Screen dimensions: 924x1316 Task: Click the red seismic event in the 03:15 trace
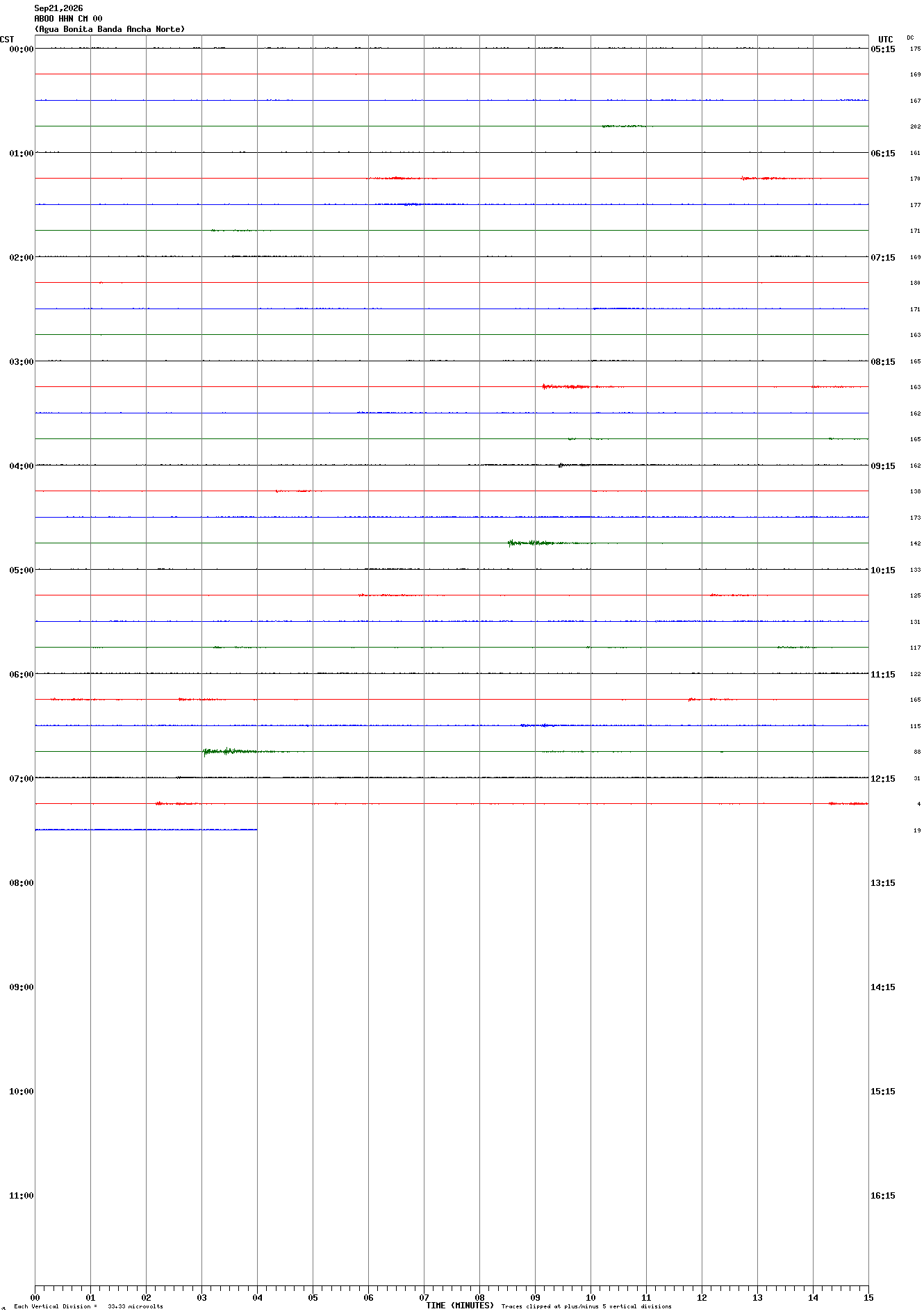coord(566,386)
